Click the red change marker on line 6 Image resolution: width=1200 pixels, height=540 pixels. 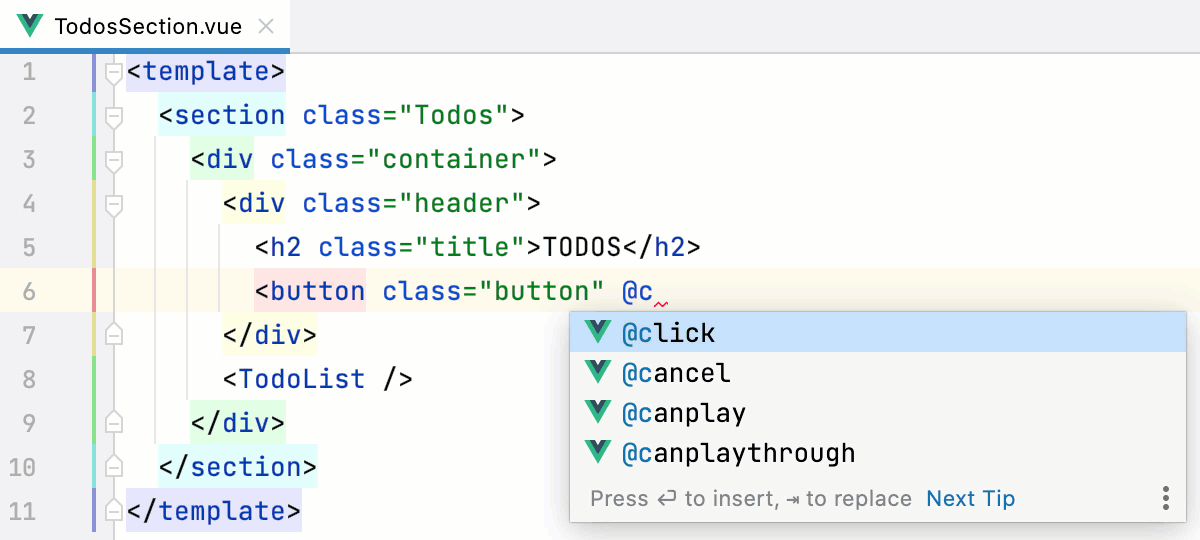pos(94,291)
